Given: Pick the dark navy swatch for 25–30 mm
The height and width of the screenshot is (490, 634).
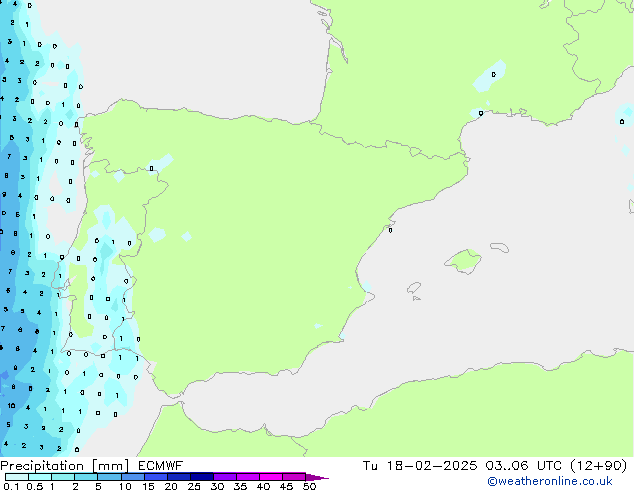Looking at the screenshot, I should pyautogui.click(x=202, y=477).
